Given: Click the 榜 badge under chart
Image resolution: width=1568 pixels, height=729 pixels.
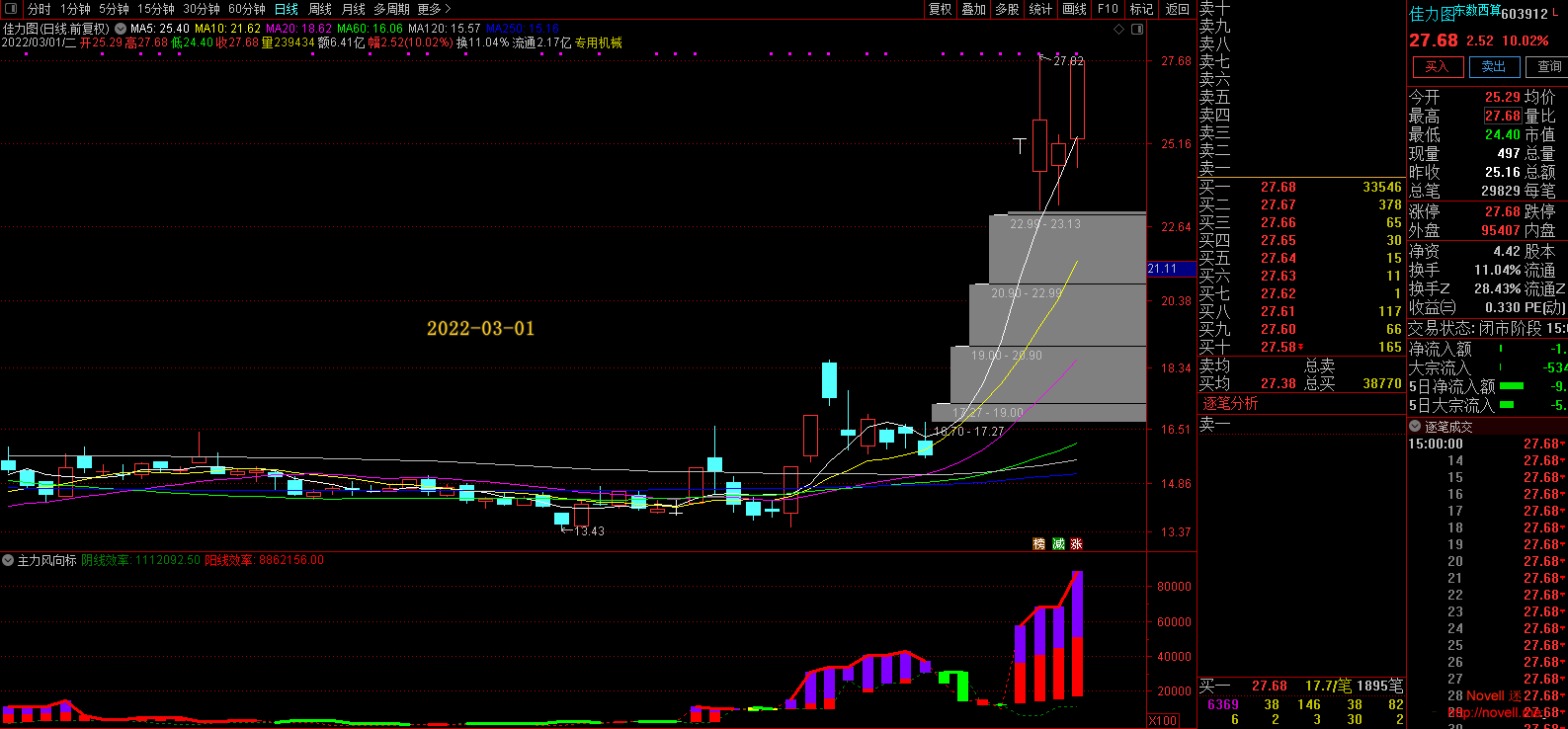Looking at the screenshot, I should point(1039,544).
